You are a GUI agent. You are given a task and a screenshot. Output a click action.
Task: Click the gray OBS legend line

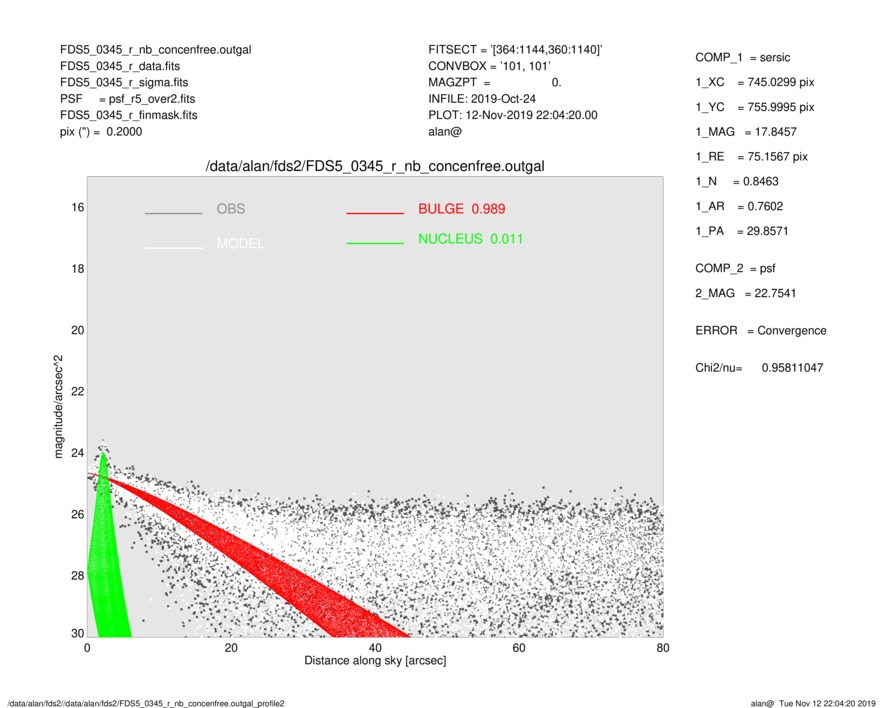pos(173,214)
